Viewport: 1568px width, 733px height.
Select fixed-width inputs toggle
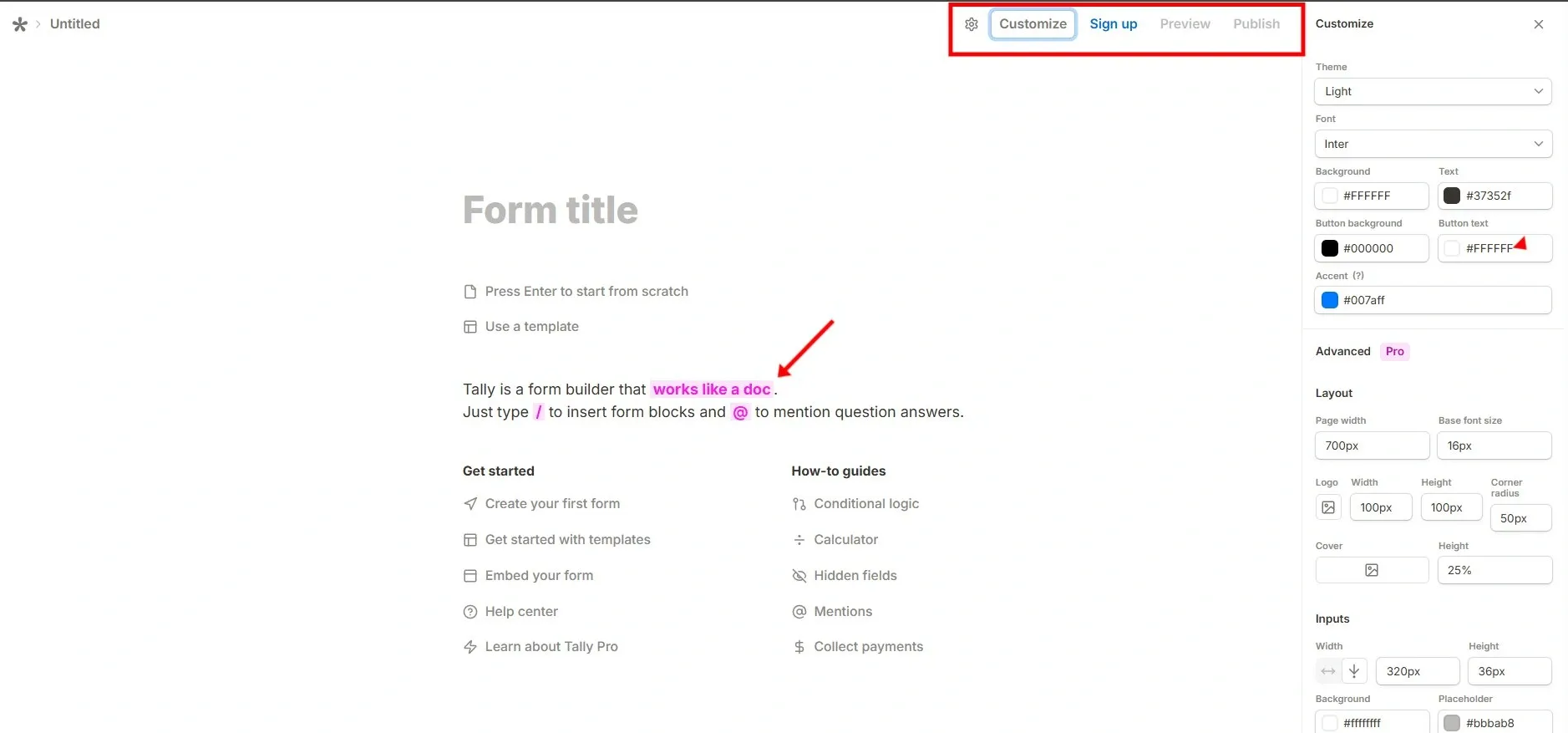point(1354,671)
